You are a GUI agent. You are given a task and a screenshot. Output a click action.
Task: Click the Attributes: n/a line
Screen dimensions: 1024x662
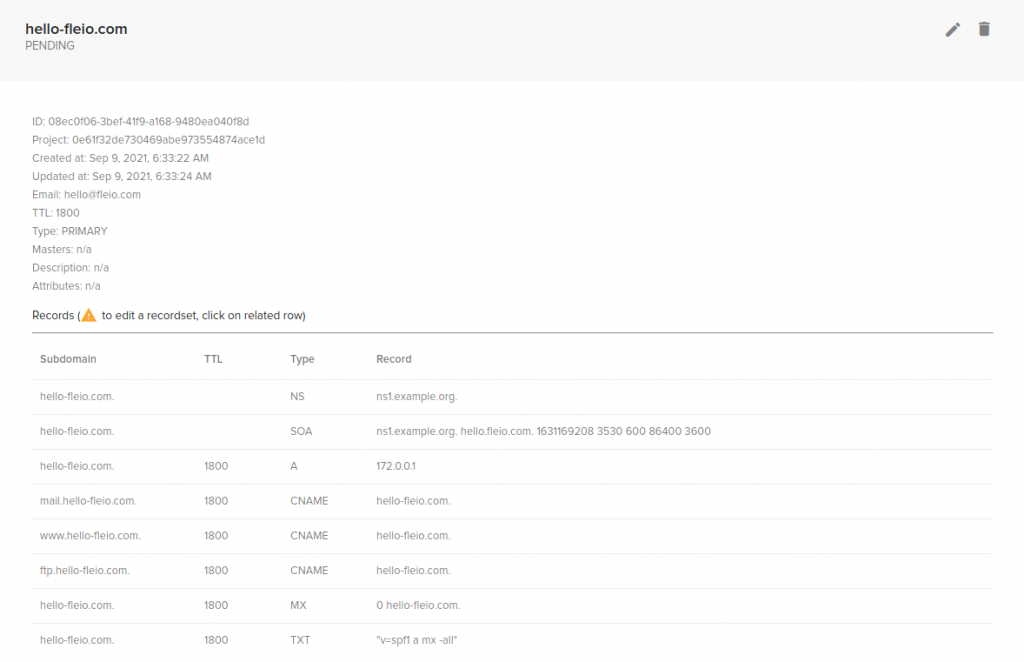point(66,286)
